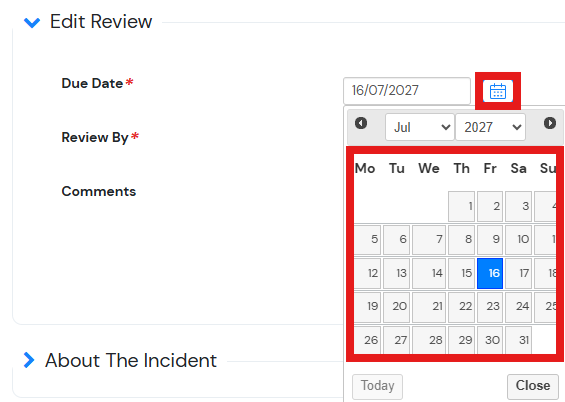Choose day 20 in calendar

click(396, 307)
